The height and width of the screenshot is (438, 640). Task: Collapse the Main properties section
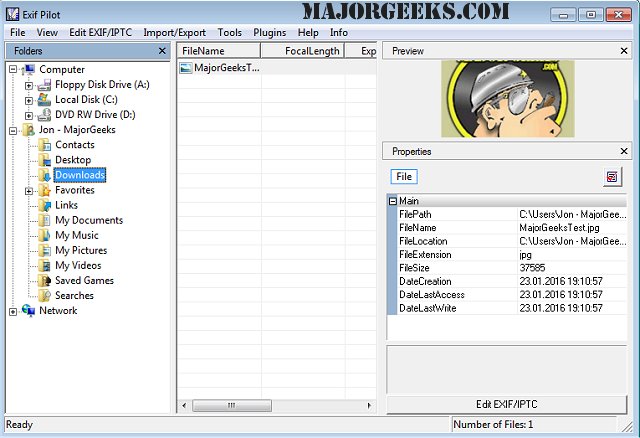coord(393,201)
